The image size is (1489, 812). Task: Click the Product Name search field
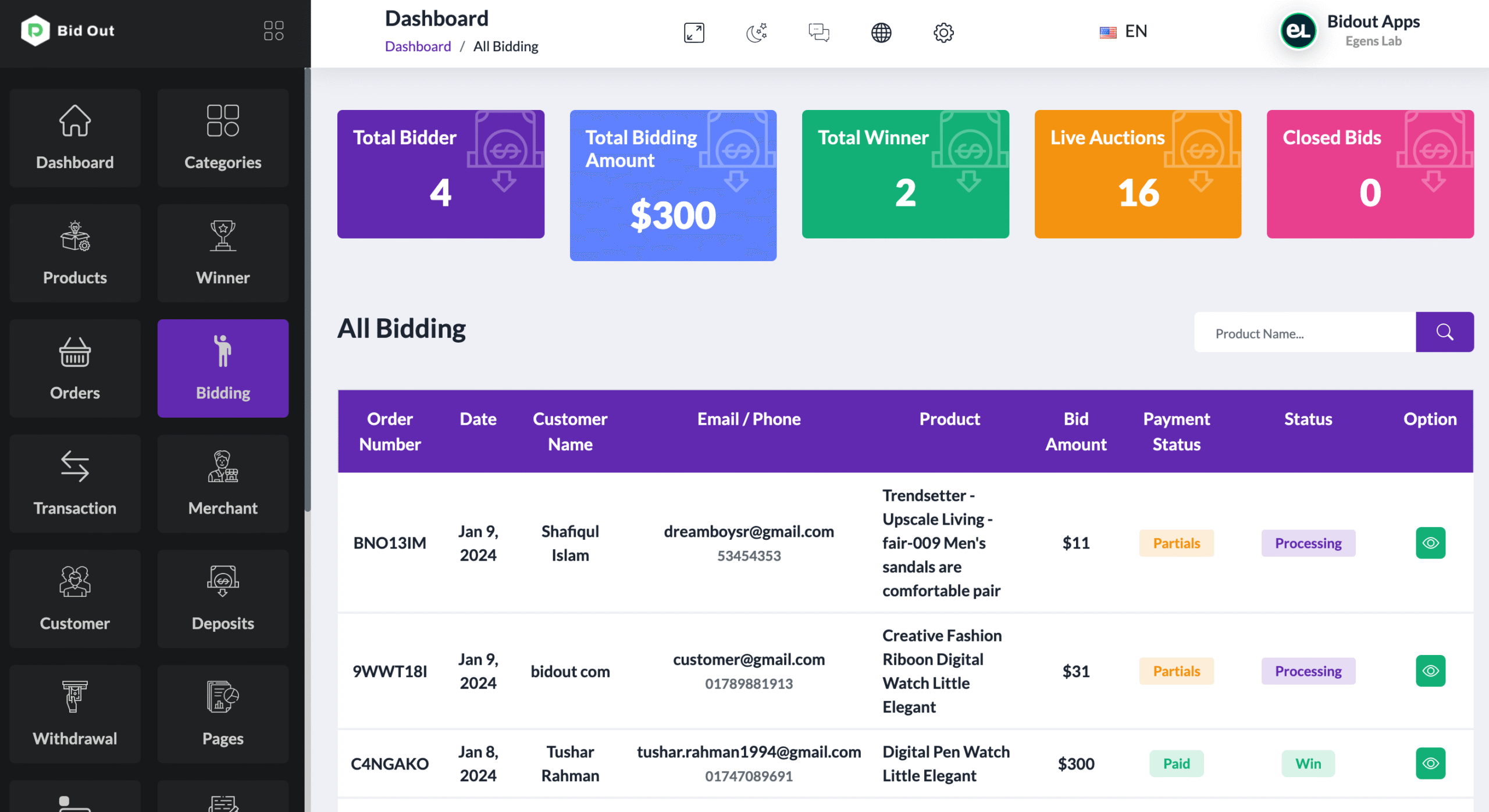click(x=1305, y=333)
